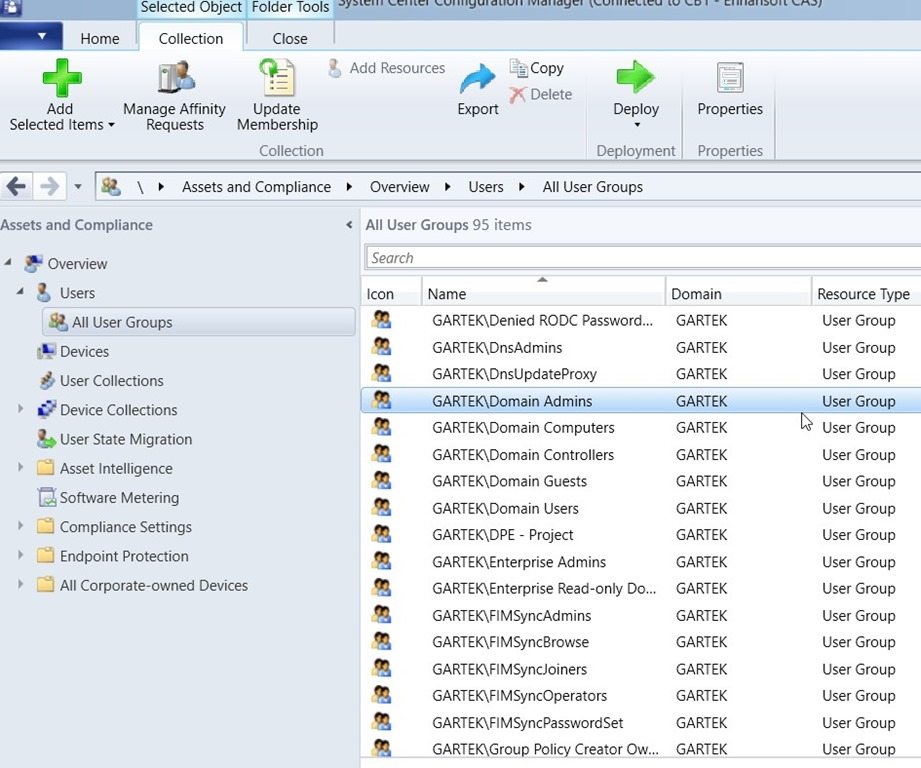Sort the list by Name column
The width and height of the screenshot is (921, 768).
543,292
